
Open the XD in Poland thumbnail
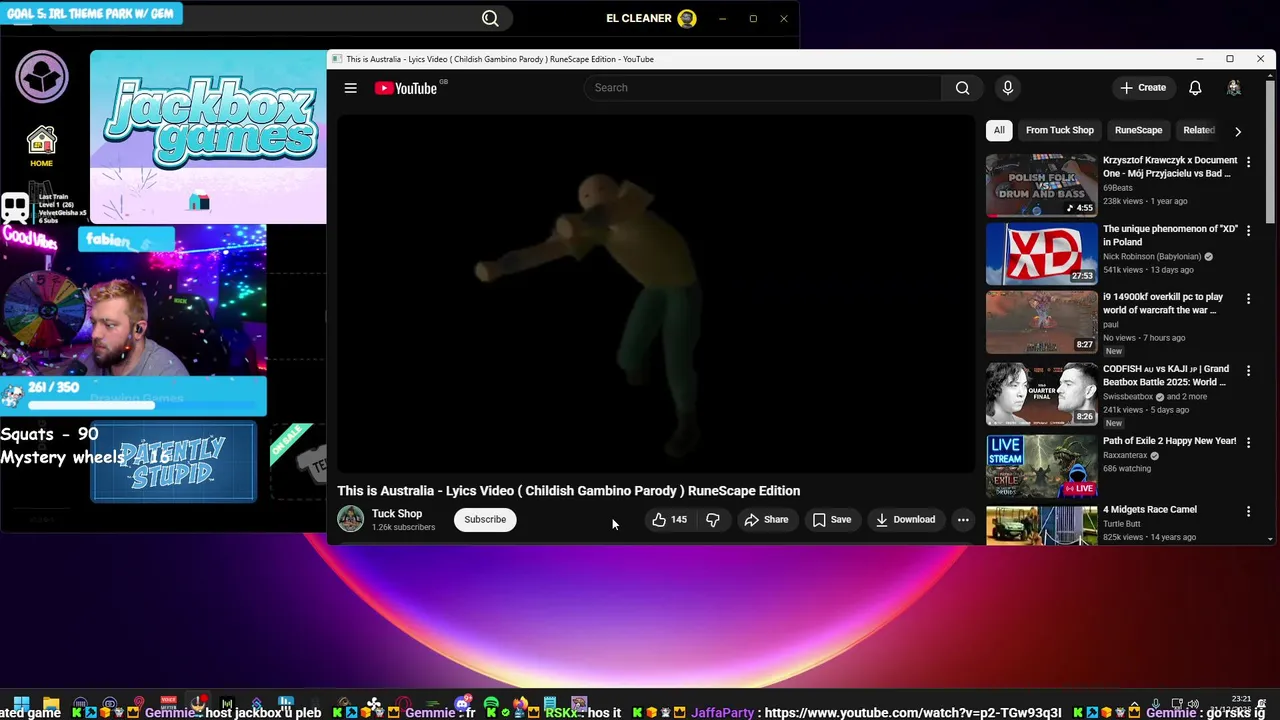(x=1041, y=254)
